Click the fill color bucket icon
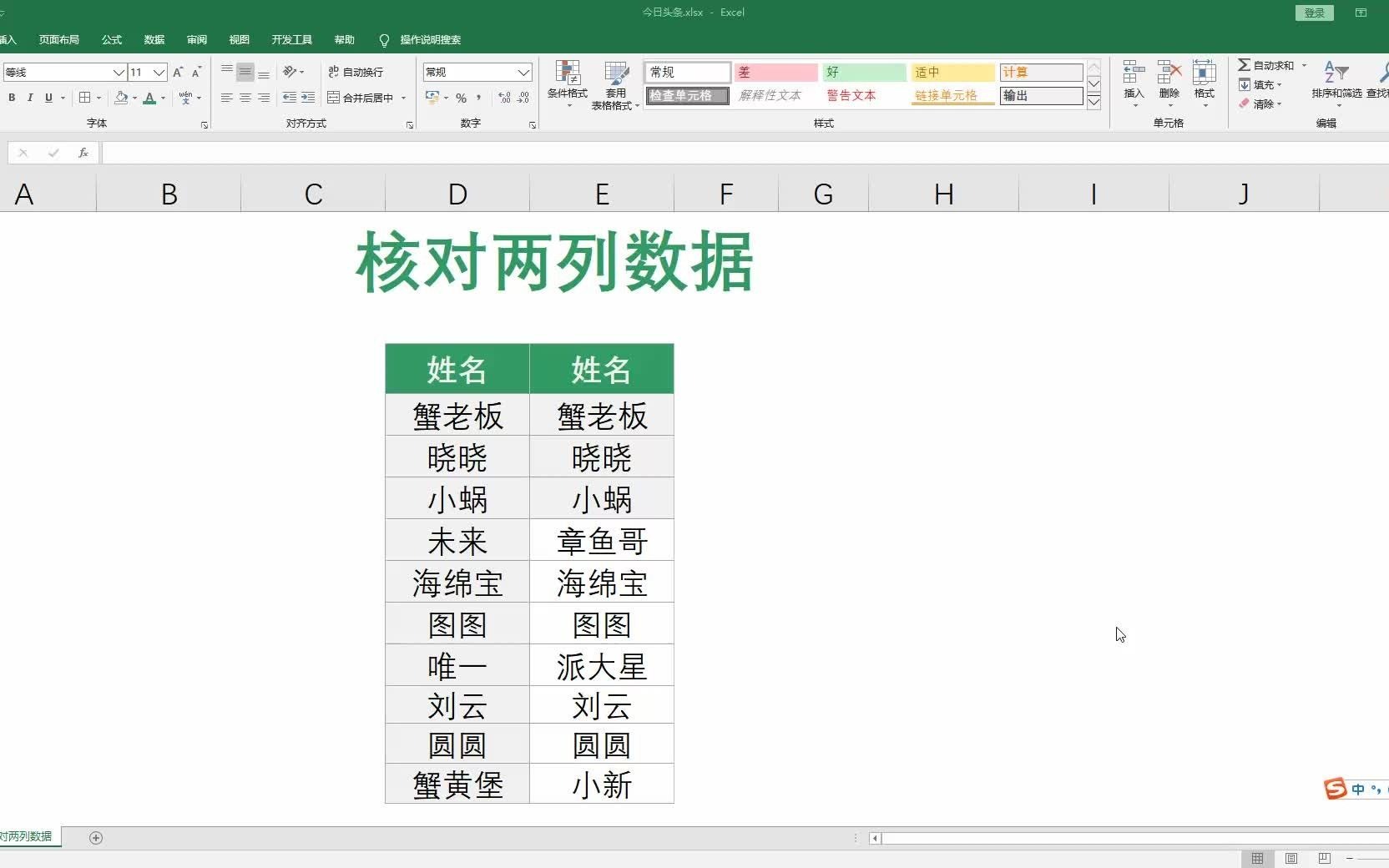 coord(121,98)
